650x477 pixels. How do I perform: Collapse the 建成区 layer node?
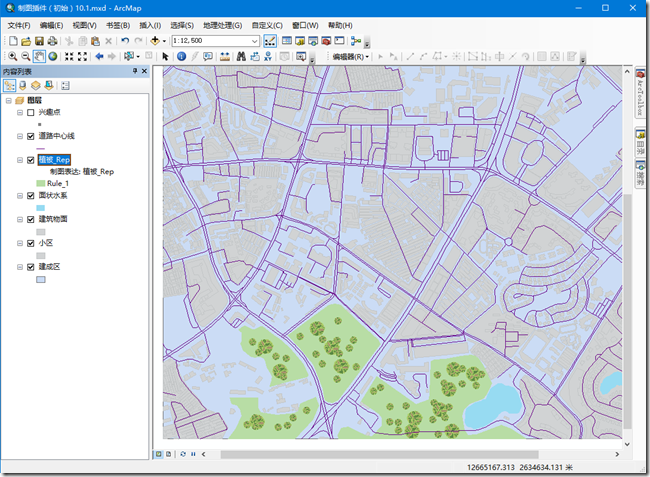click(x=19, y=267)
